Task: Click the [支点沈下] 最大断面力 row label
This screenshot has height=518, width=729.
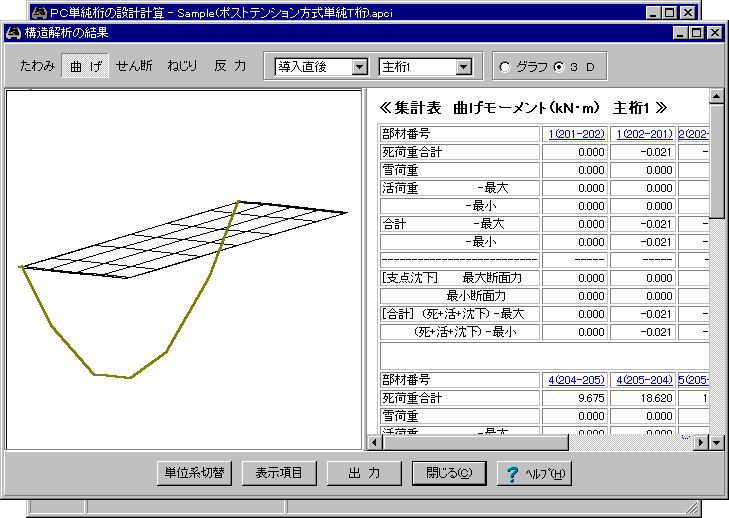Action: [459, 278]
